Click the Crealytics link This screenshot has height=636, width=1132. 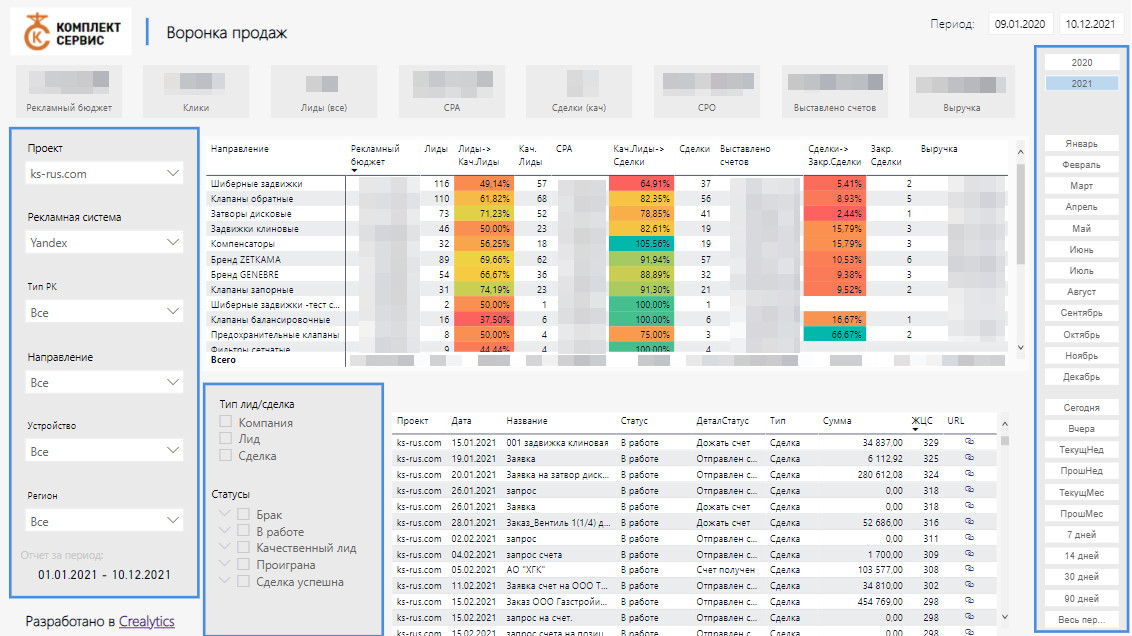146,621
